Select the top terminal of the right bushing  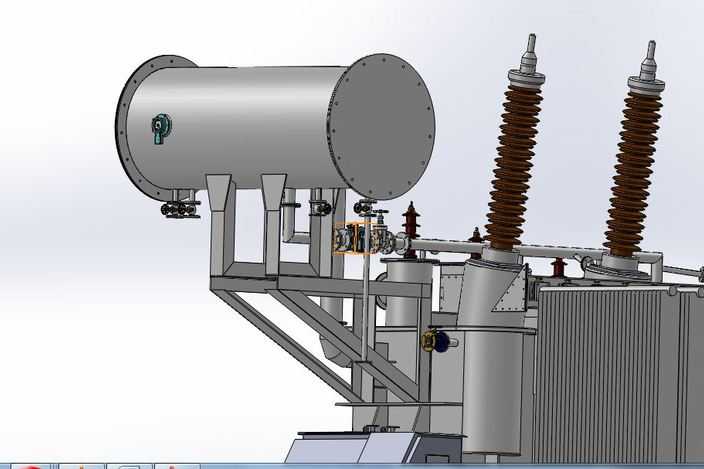649,59
